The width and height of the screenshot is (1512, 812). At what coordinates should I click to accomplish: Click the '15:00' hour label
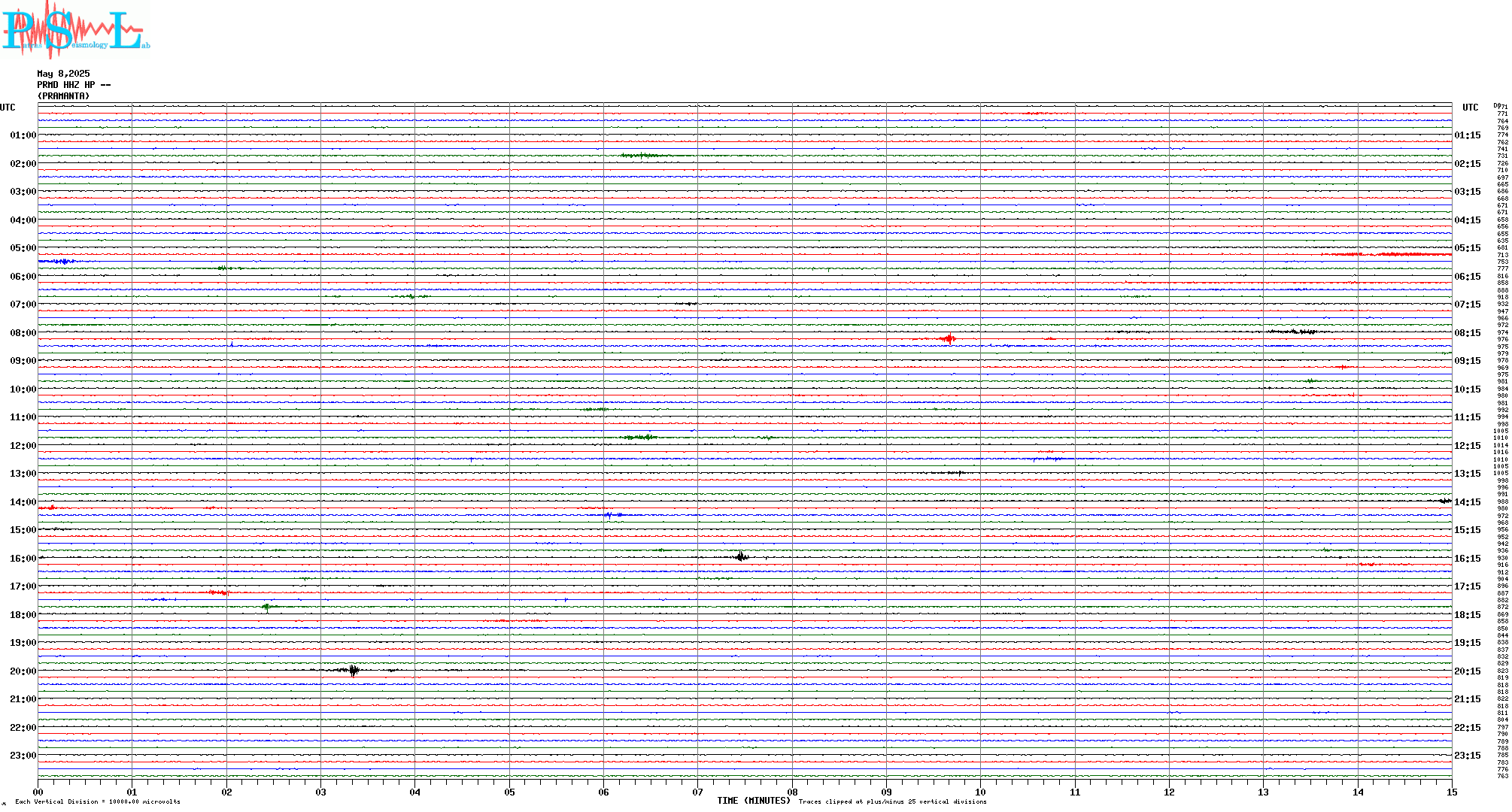point(23,530)
